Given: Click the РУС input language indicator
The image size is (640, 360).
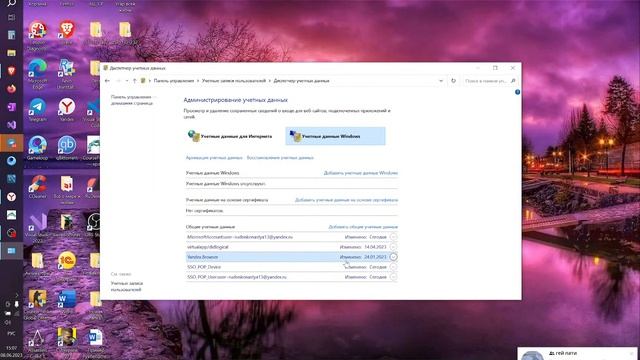Looking at the screenshot, I should [x=11, y=333].
